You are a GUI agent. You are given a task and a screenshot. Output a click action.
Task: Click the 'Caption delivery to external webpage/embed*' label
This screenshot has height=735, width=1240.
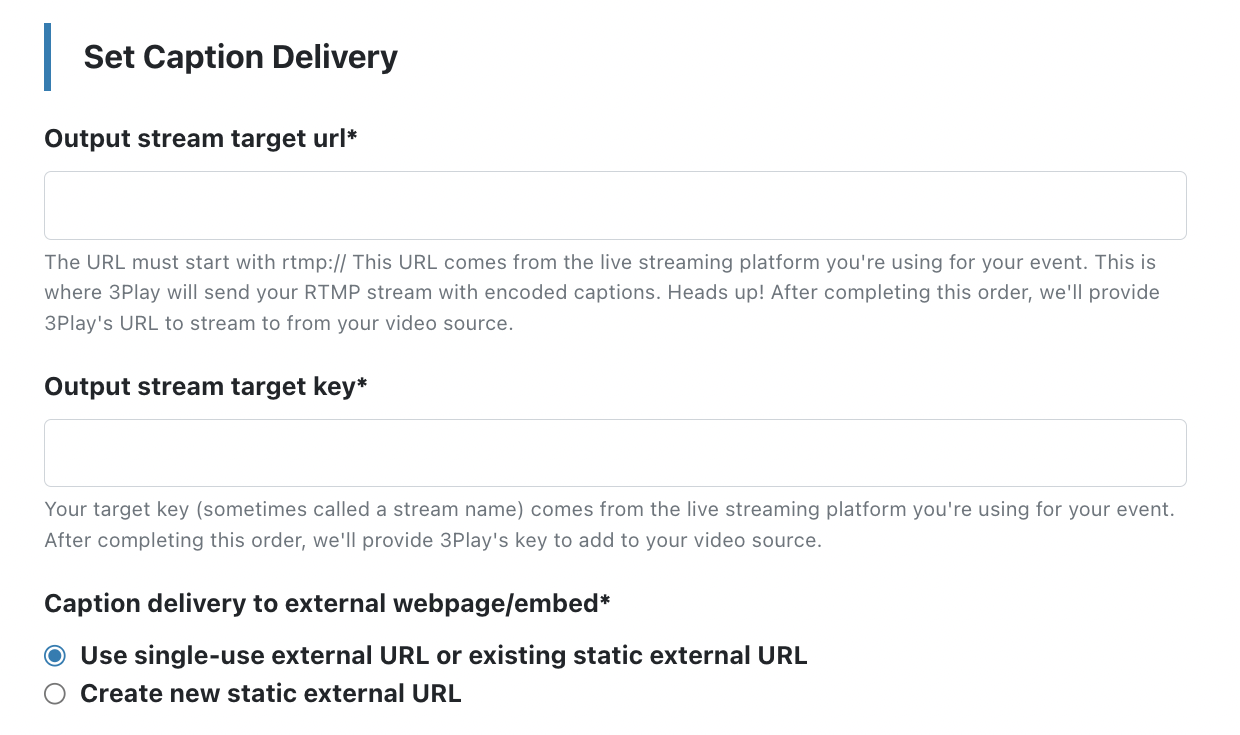tap(327, 603)
